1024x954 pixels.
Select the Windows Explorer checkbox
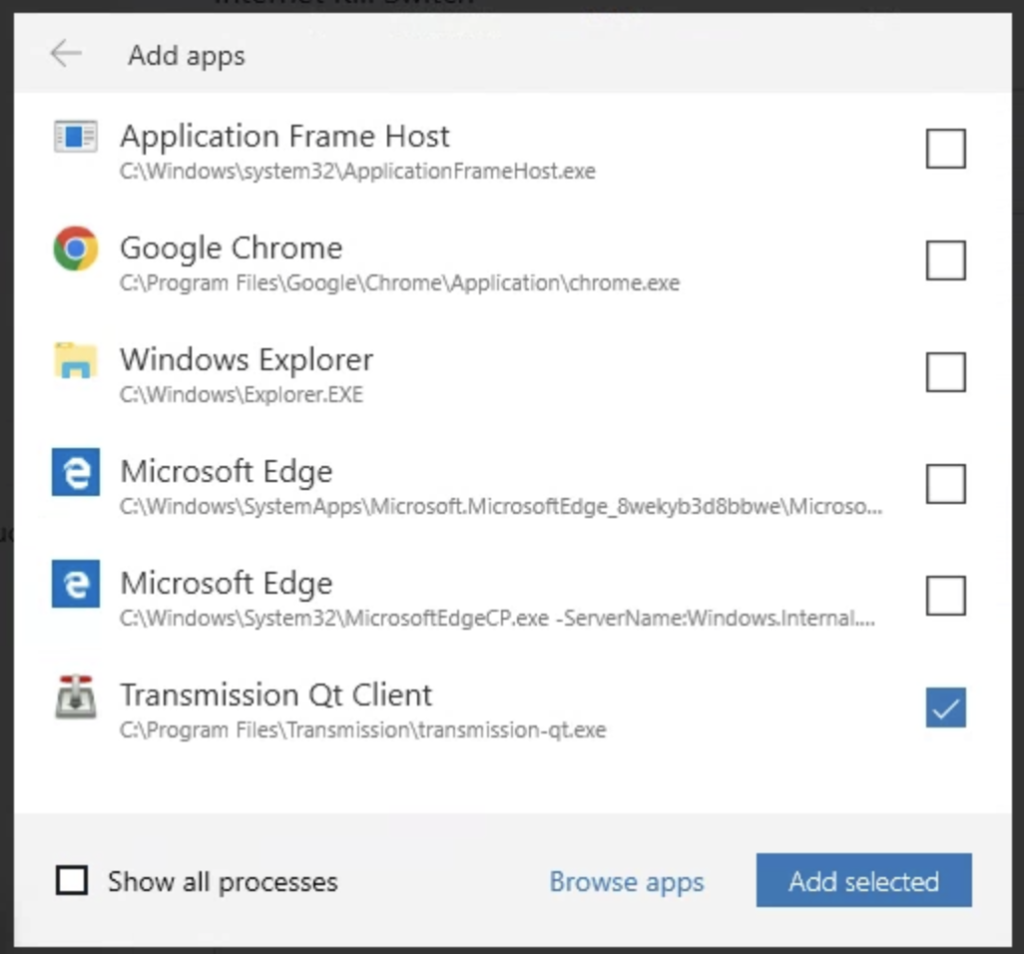[946, 372]
